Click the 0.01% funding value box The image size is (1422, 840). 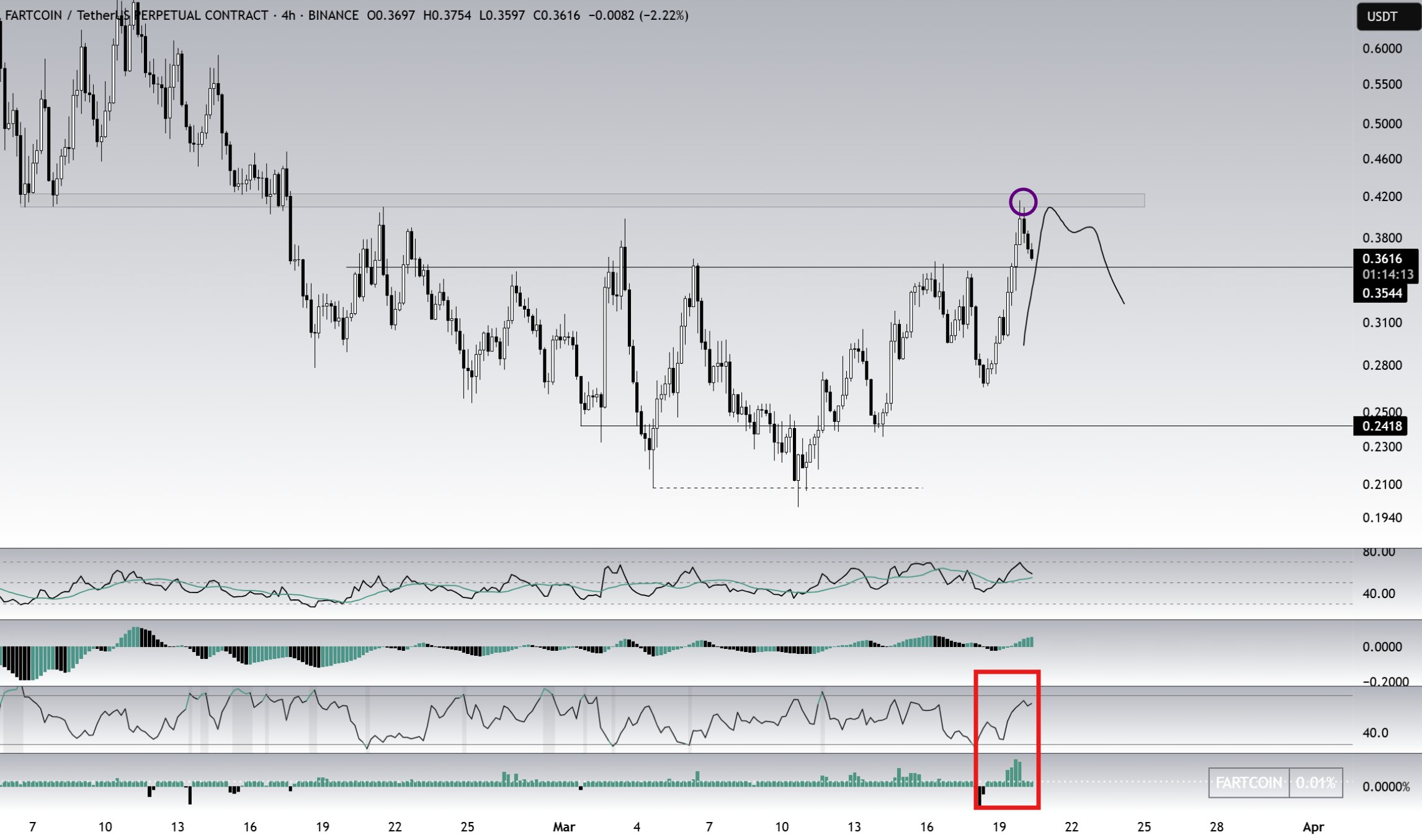[x=1315, y=783]
